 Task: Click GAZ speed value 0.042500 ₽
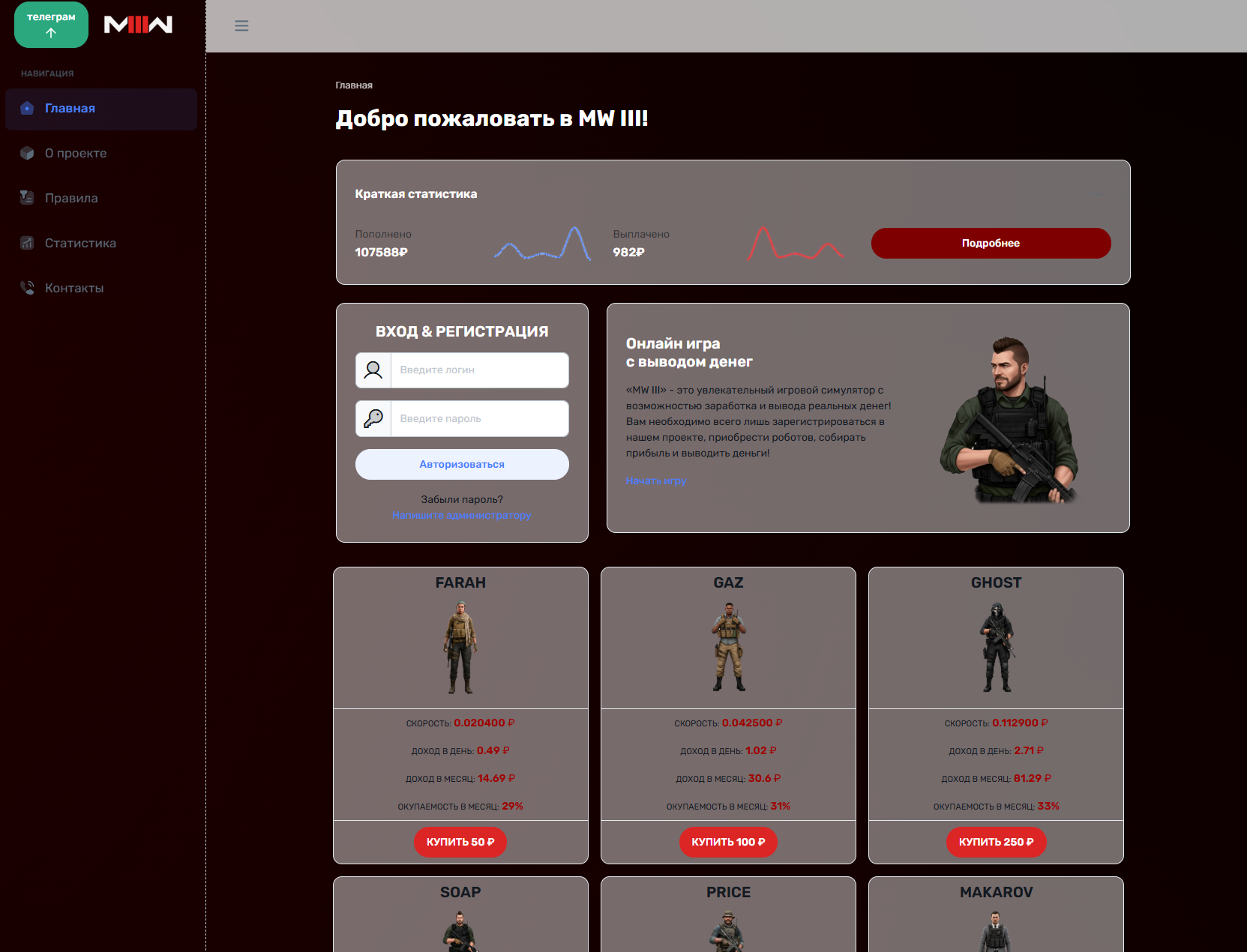(752, 723)
